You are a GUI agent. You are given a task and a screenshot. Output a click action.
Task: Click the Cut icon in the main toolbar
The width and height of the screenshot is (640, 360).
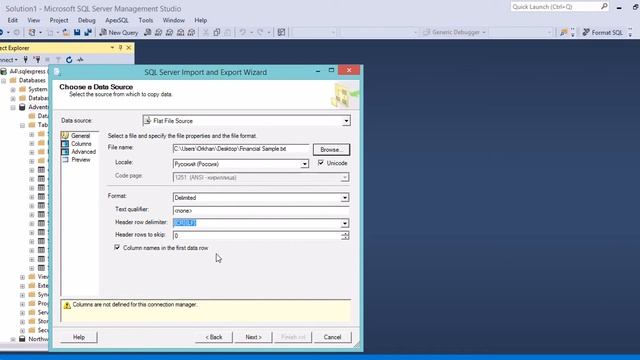point(206,32)
